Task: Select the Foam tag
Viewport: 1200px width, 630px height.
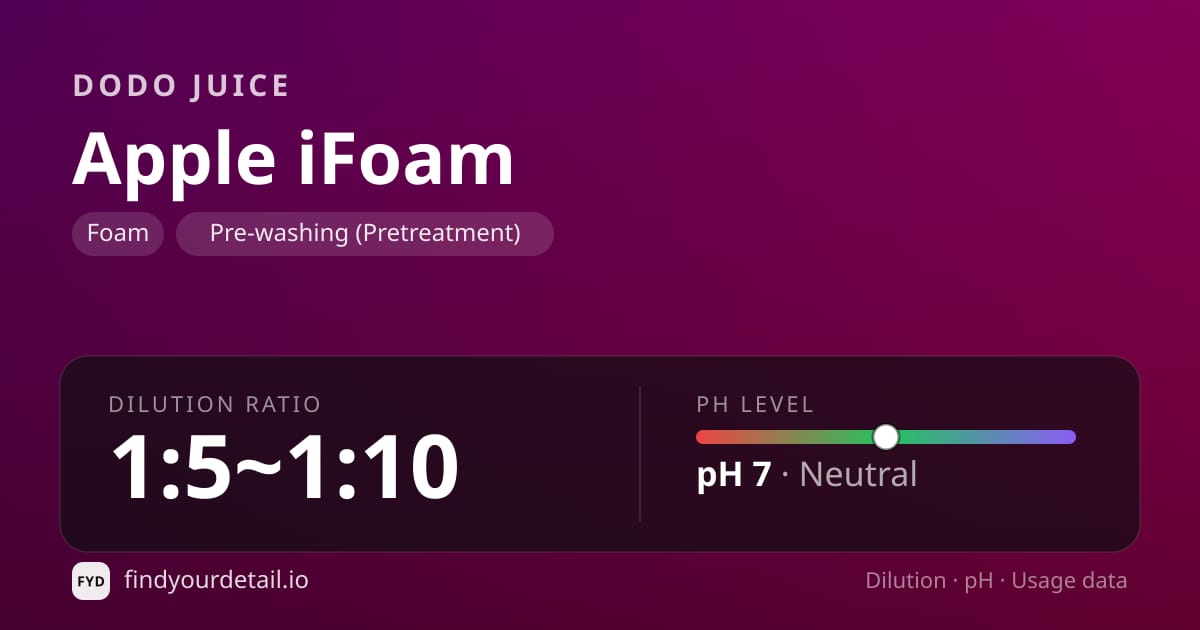Action: click(118, 234)
